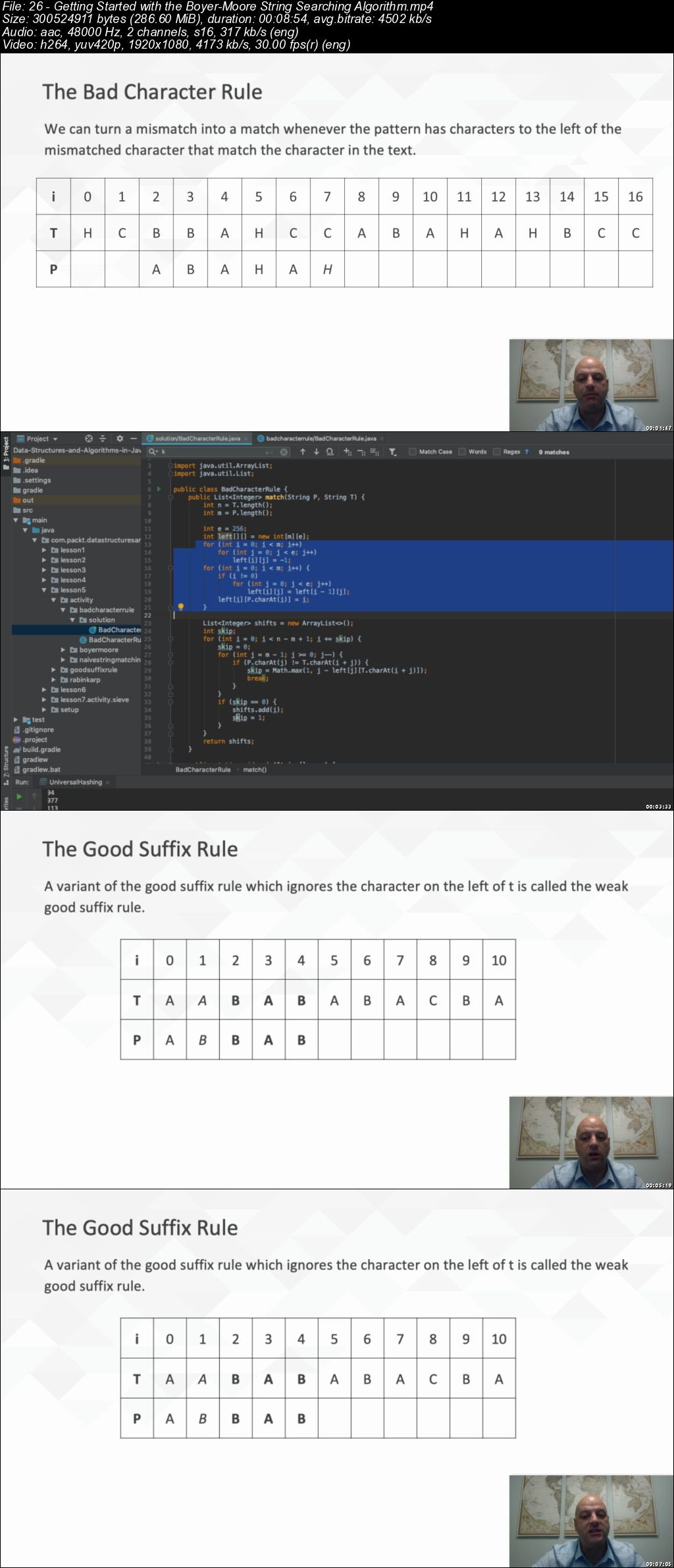Open the Project view dropdown
This screenshot has width=674, height=1568.
tap(38, 439)
